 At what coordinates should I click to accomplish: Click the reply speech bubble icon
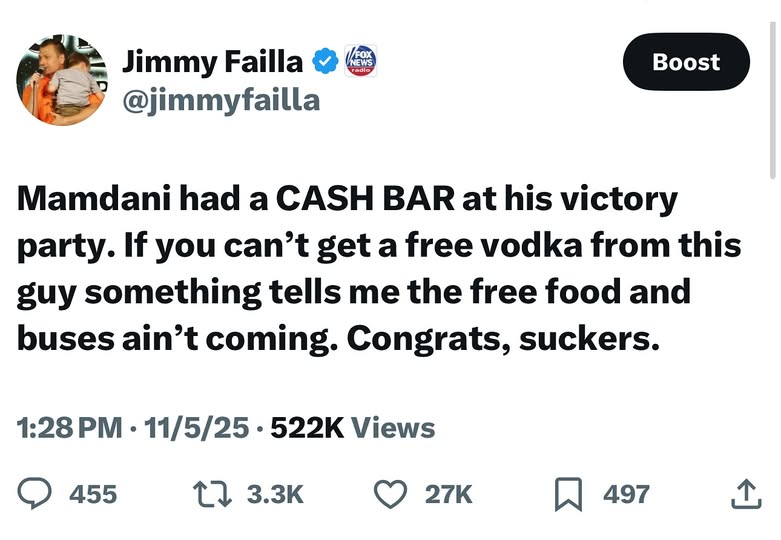point(38,494)
